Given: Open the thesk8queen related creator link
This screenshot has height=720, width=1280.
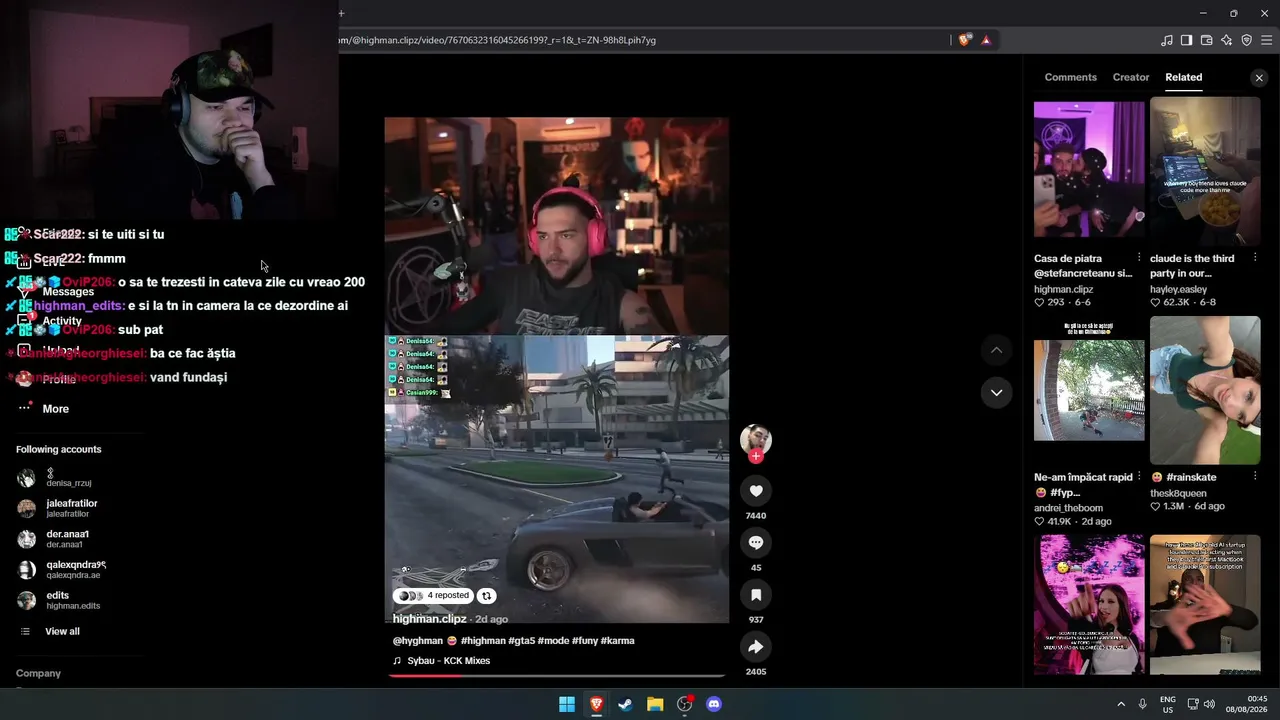Looking at the screenshot, I should tap(1178, 493).
